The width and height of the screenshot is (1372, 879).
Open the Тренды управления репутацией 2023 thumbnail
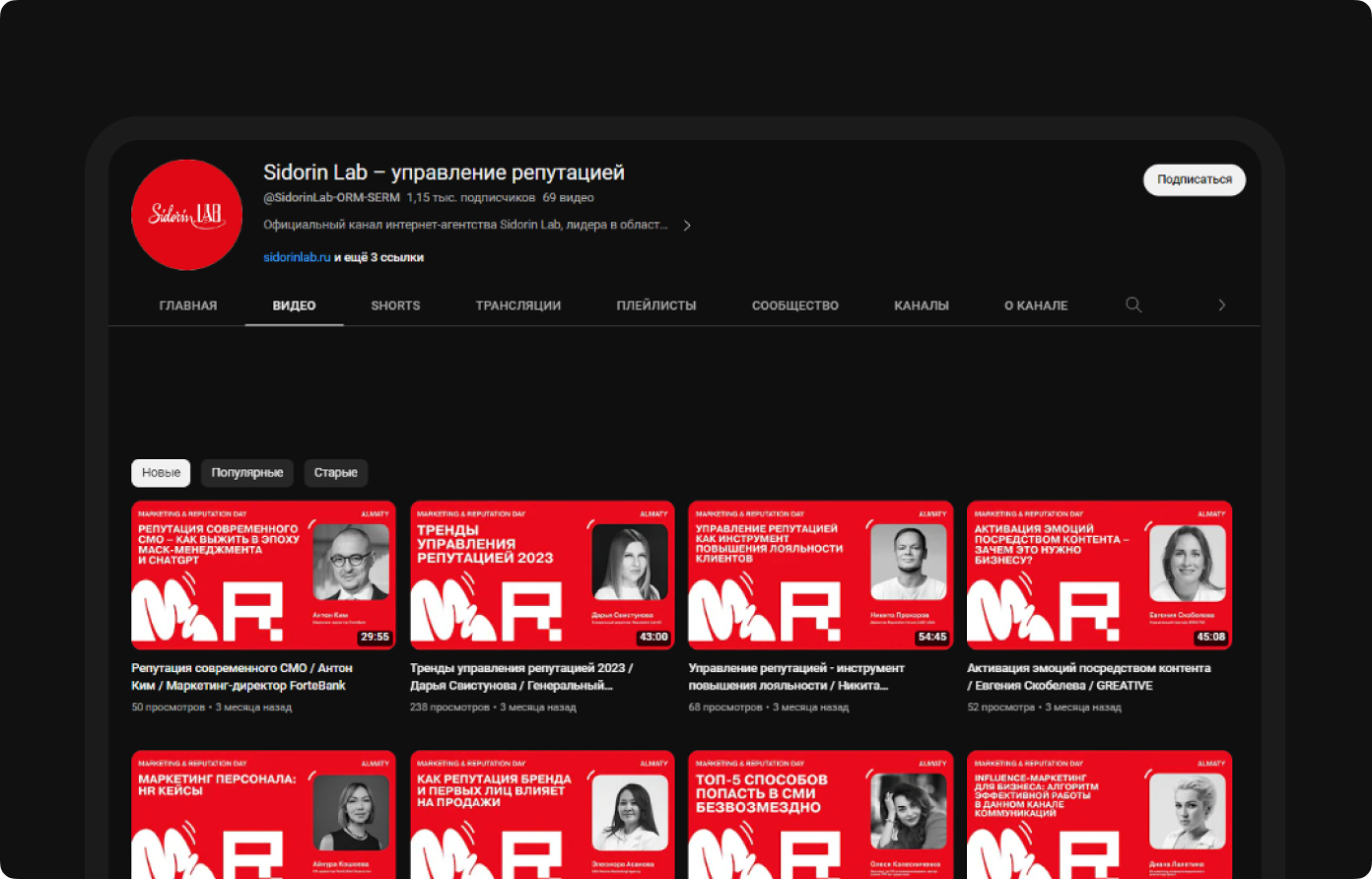tap(542, 575)
